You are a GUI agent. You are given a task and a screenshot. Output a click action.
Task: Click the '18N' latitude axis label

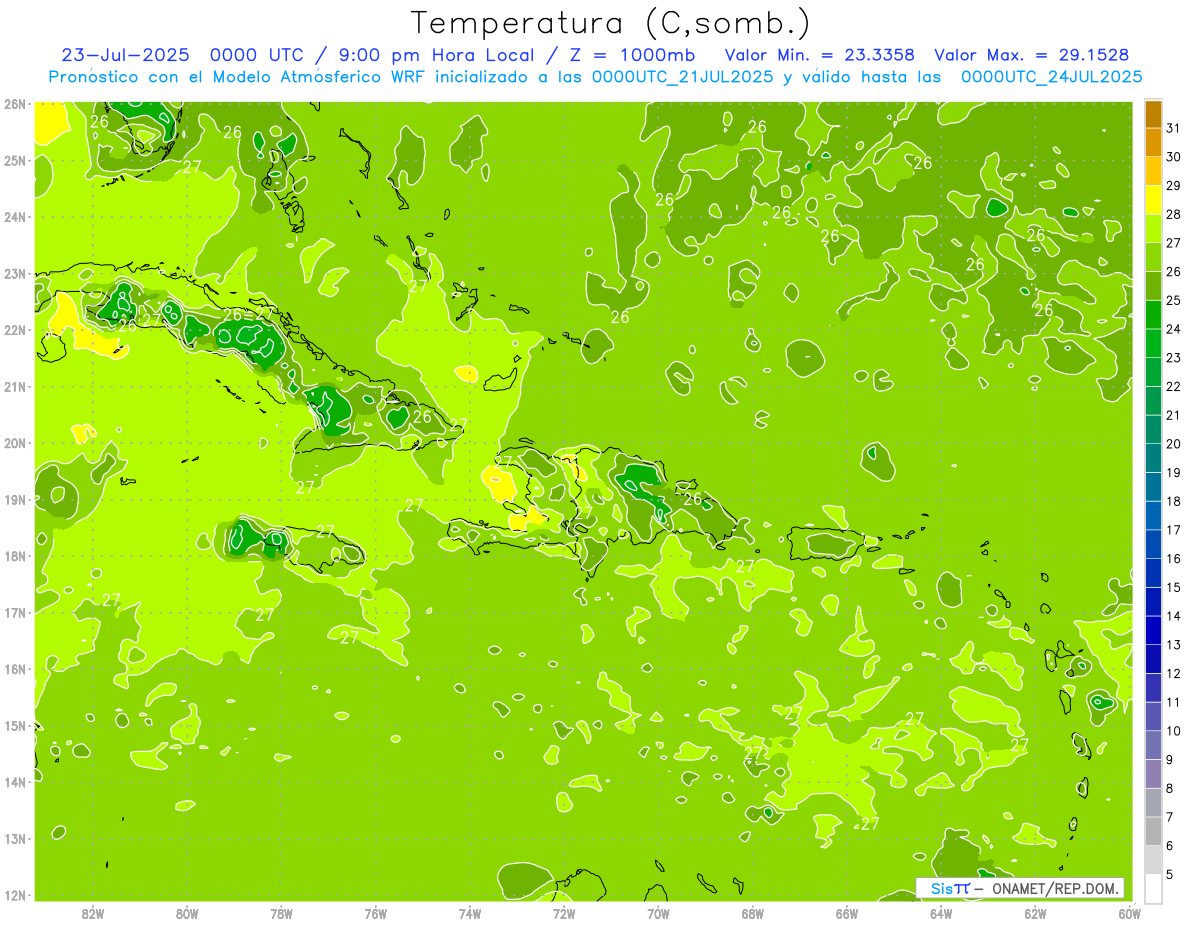(x=14, y=556)
